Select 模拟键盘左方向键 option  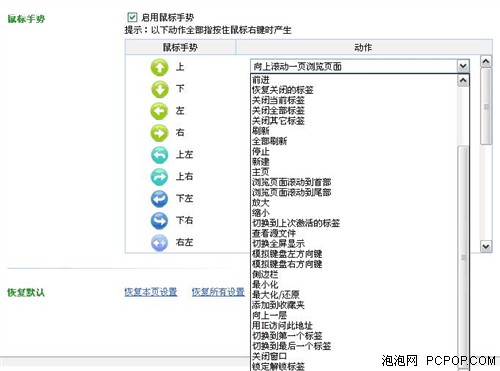click(287, 254)
